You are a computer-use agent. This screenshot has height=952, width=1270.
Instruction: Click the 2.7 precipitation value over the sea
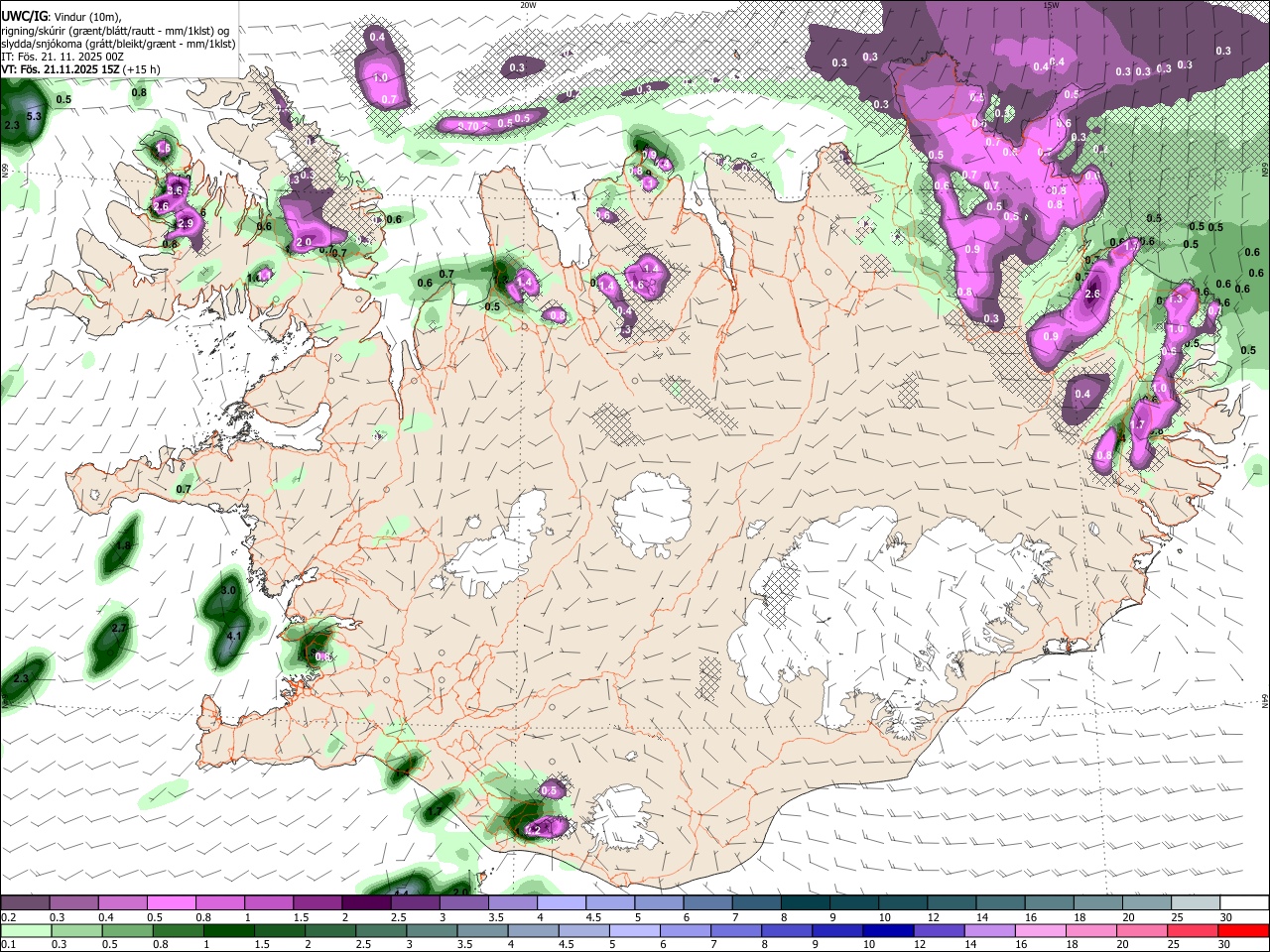pos(119,629)
